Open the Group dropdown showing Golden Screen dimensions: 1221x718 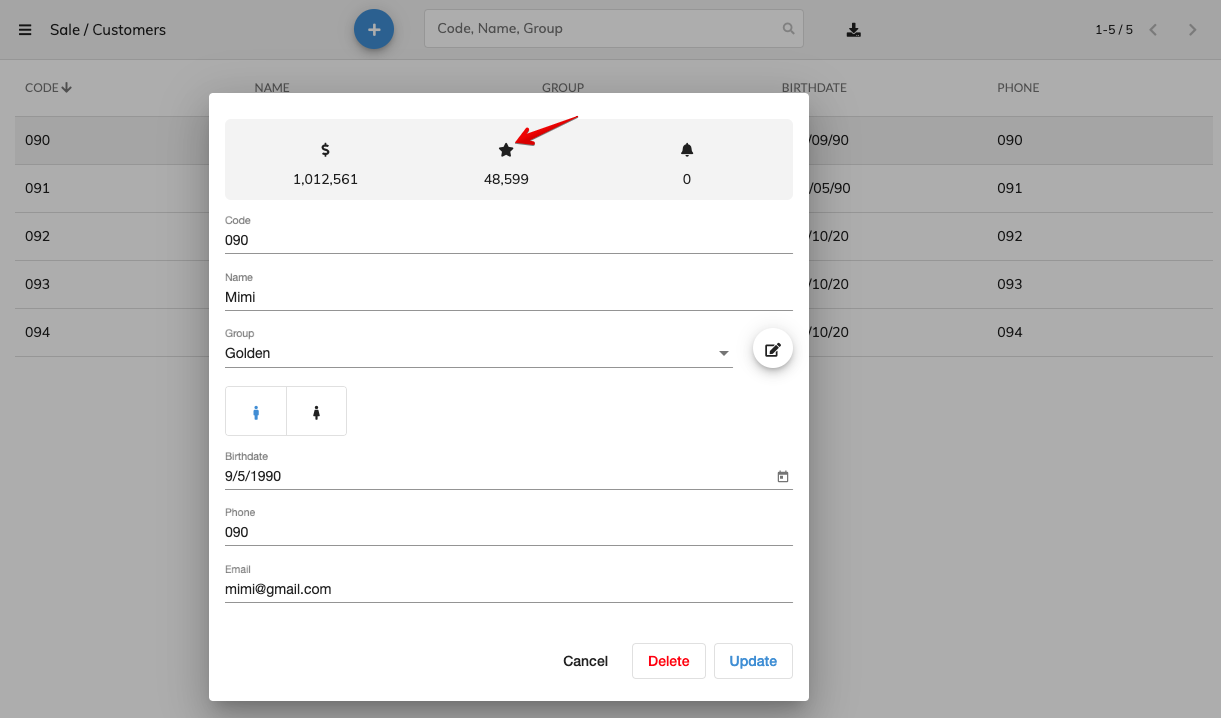[x=479, y=353]
